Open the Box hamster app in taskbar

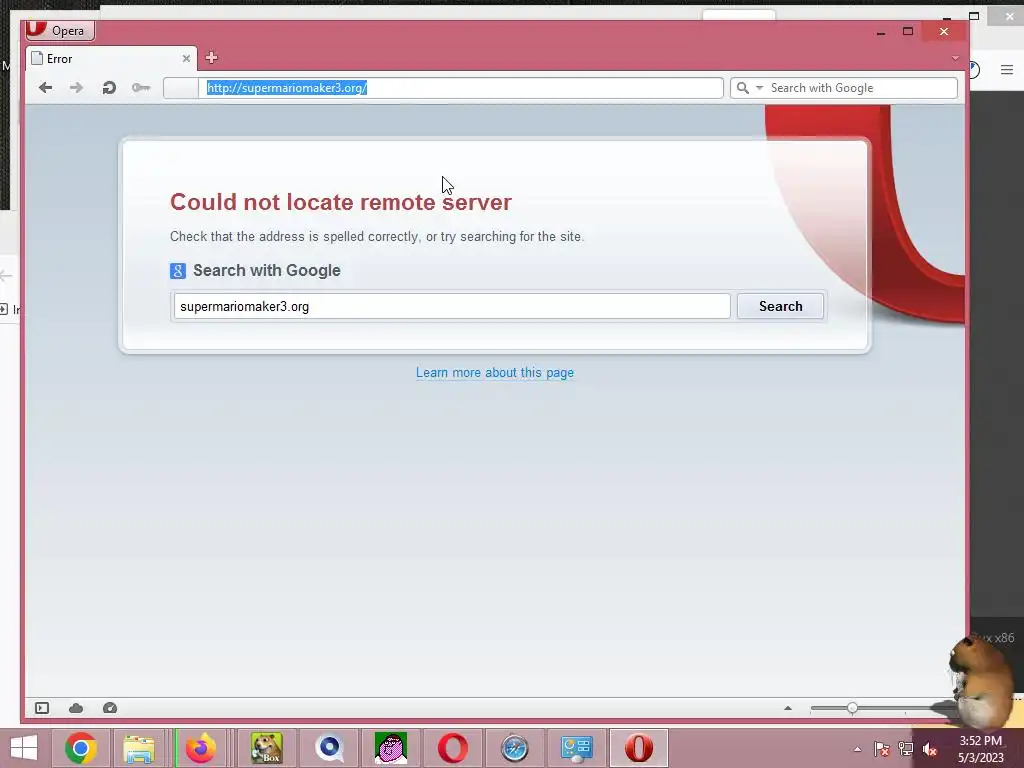266,748
